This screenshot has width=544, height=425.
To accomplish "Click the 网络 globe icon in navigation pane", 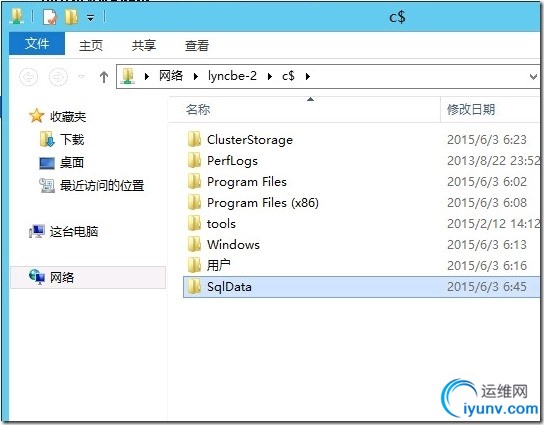I will coord(37,277).
